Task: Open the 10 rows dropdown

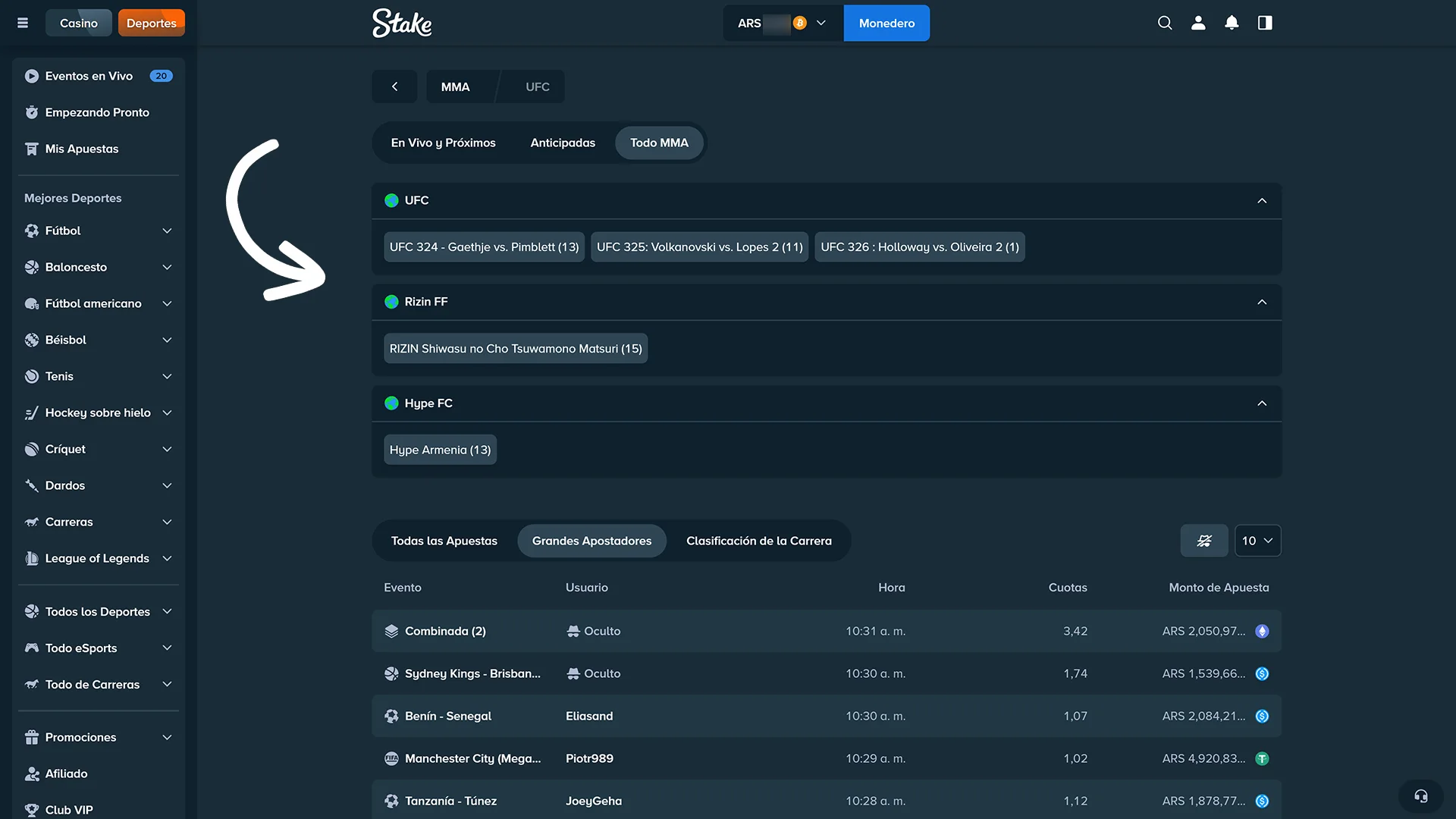Action: [1257, 541]
